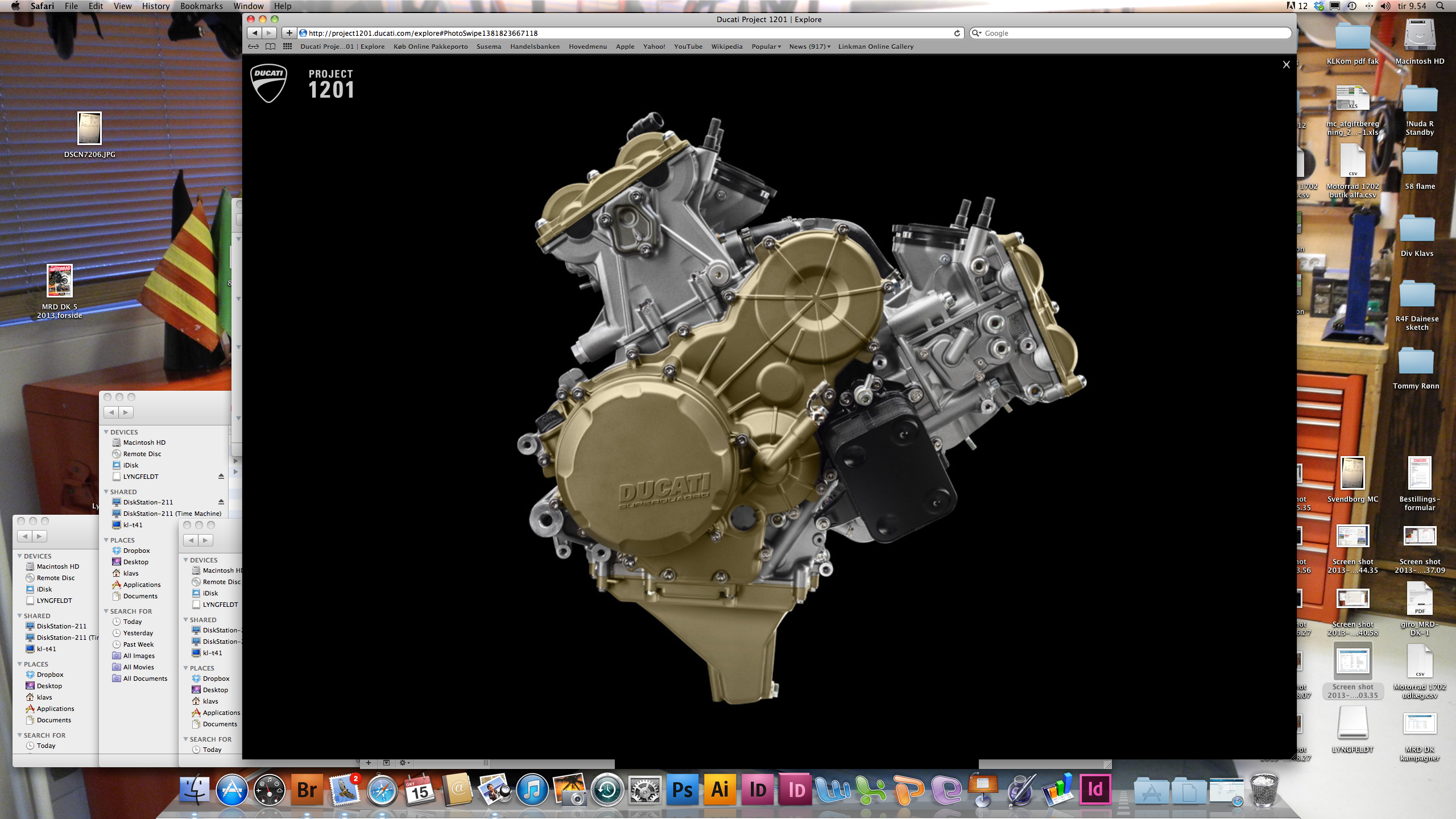Launch Illustrator from the Dock
Image resolution: width=1456 pixels, height=819 pixels.
pos(719,789)
